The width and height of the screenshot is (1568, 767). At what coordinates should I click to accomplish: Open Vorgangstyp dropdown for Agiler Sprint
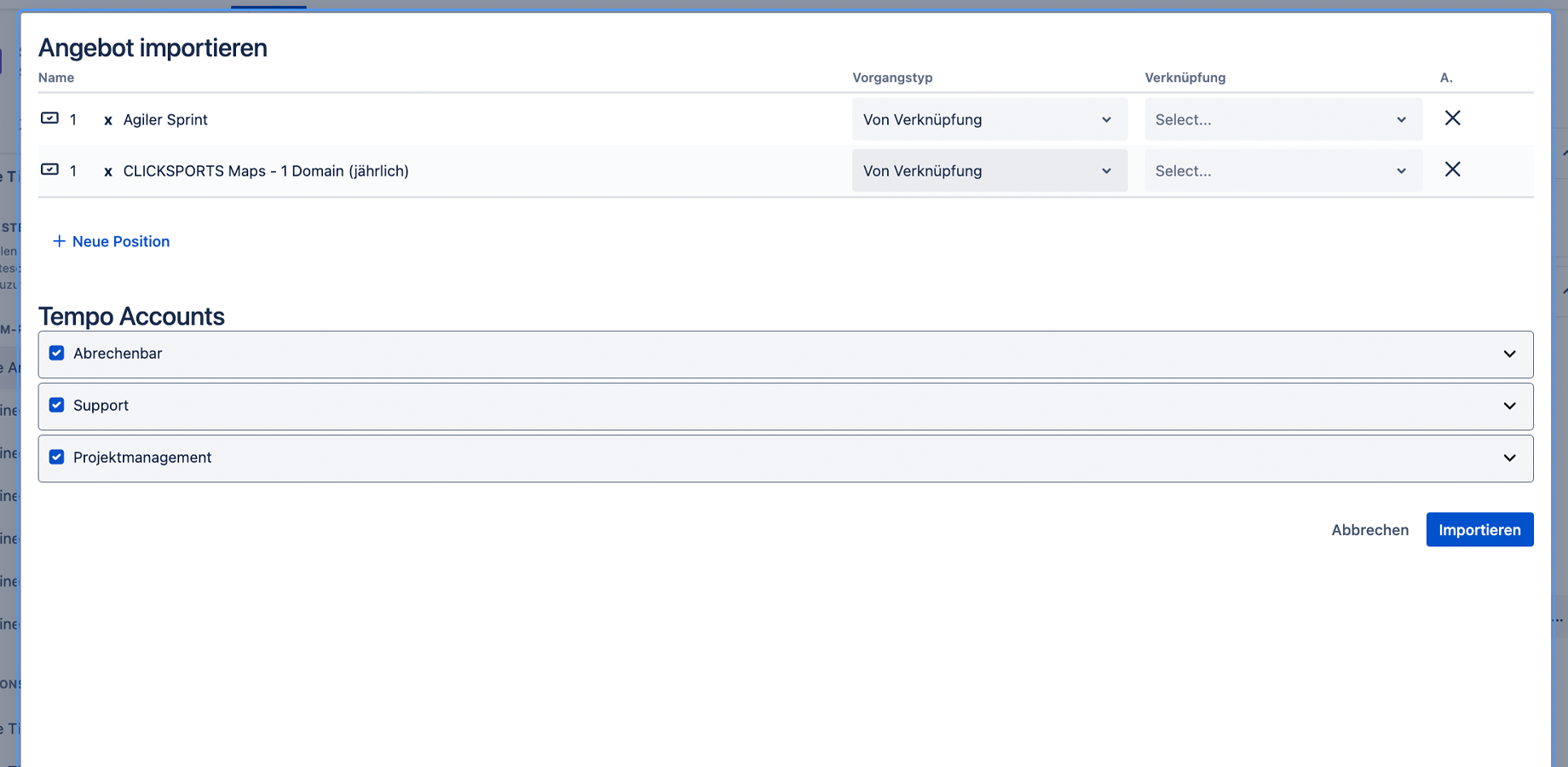pyautogui.click(x=989, y=119)
